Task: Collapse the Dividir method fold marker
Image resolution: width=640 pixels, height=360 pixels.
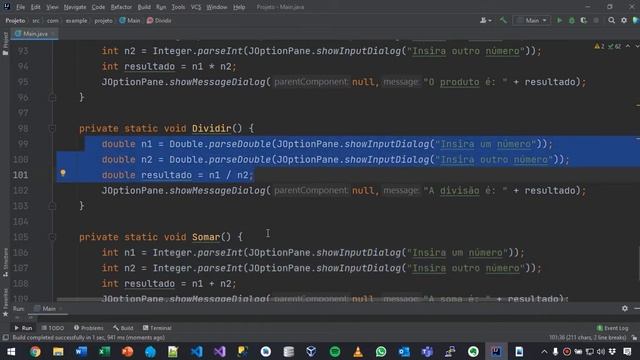Action: (52, 129)
